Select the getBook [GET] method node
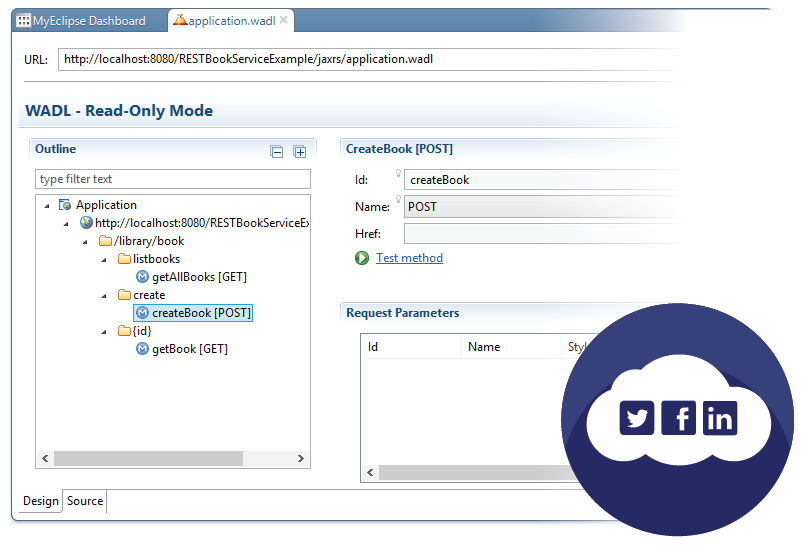Image resolution: width=804 pixels, height=546 pixels. click(x=189, y=349)
